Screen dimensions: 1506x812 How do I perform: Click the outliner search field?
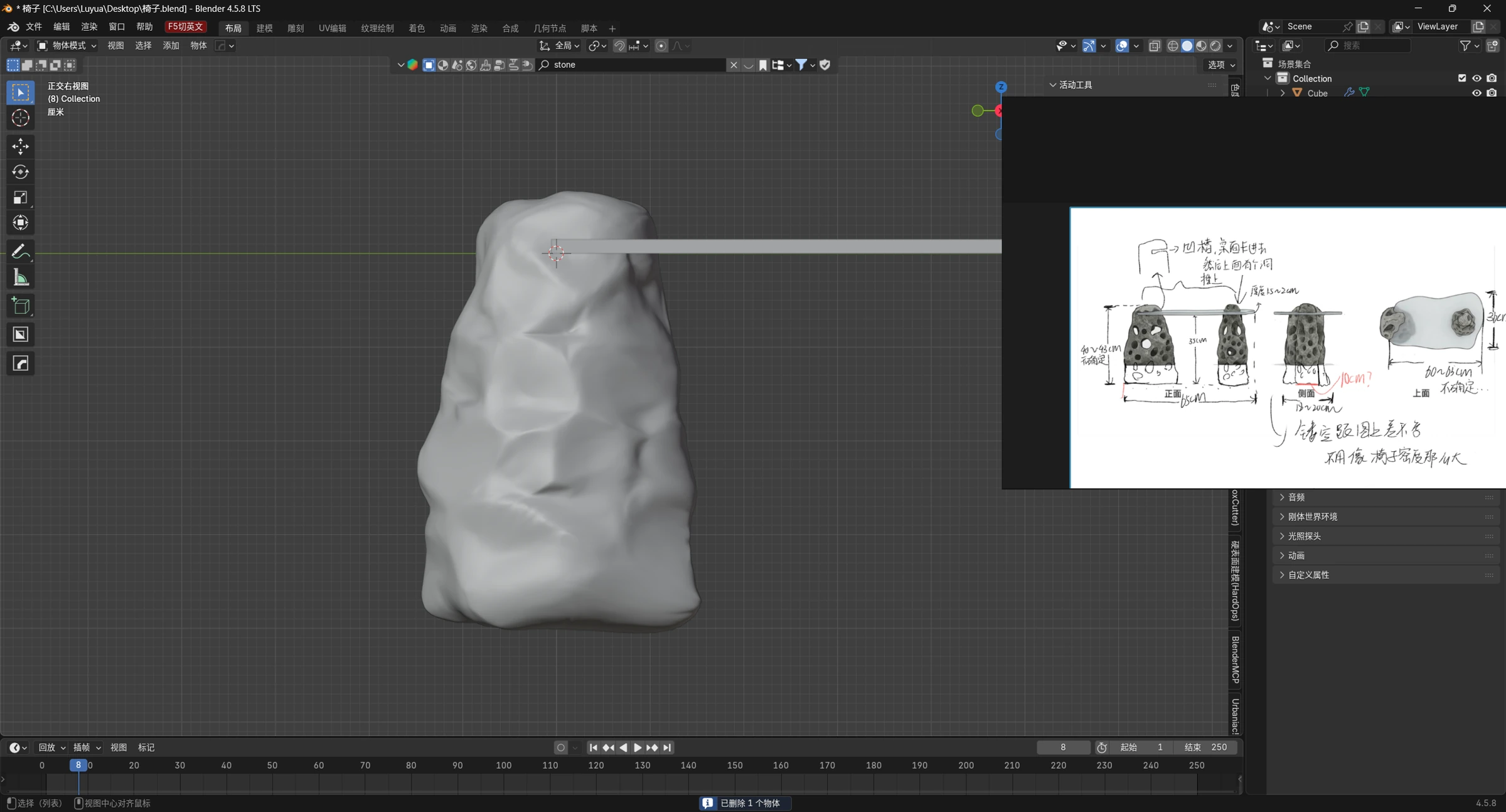pyautogui.click(x=1368, y=46)
